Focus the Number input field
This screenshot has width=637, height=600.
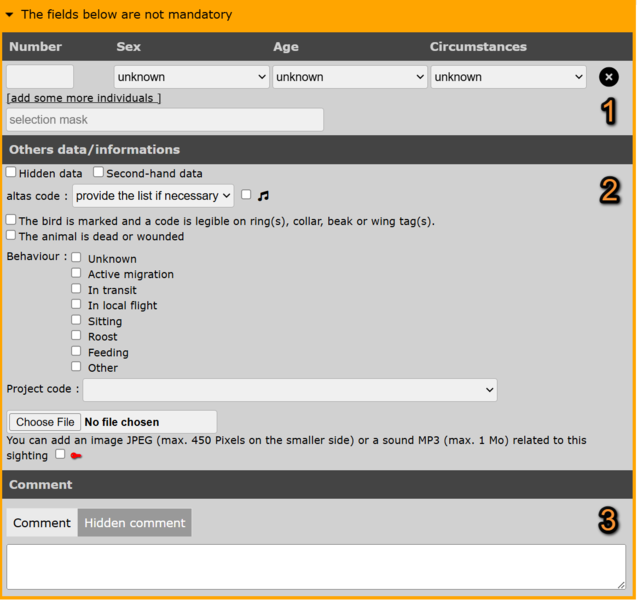click(x=40, y=77)
